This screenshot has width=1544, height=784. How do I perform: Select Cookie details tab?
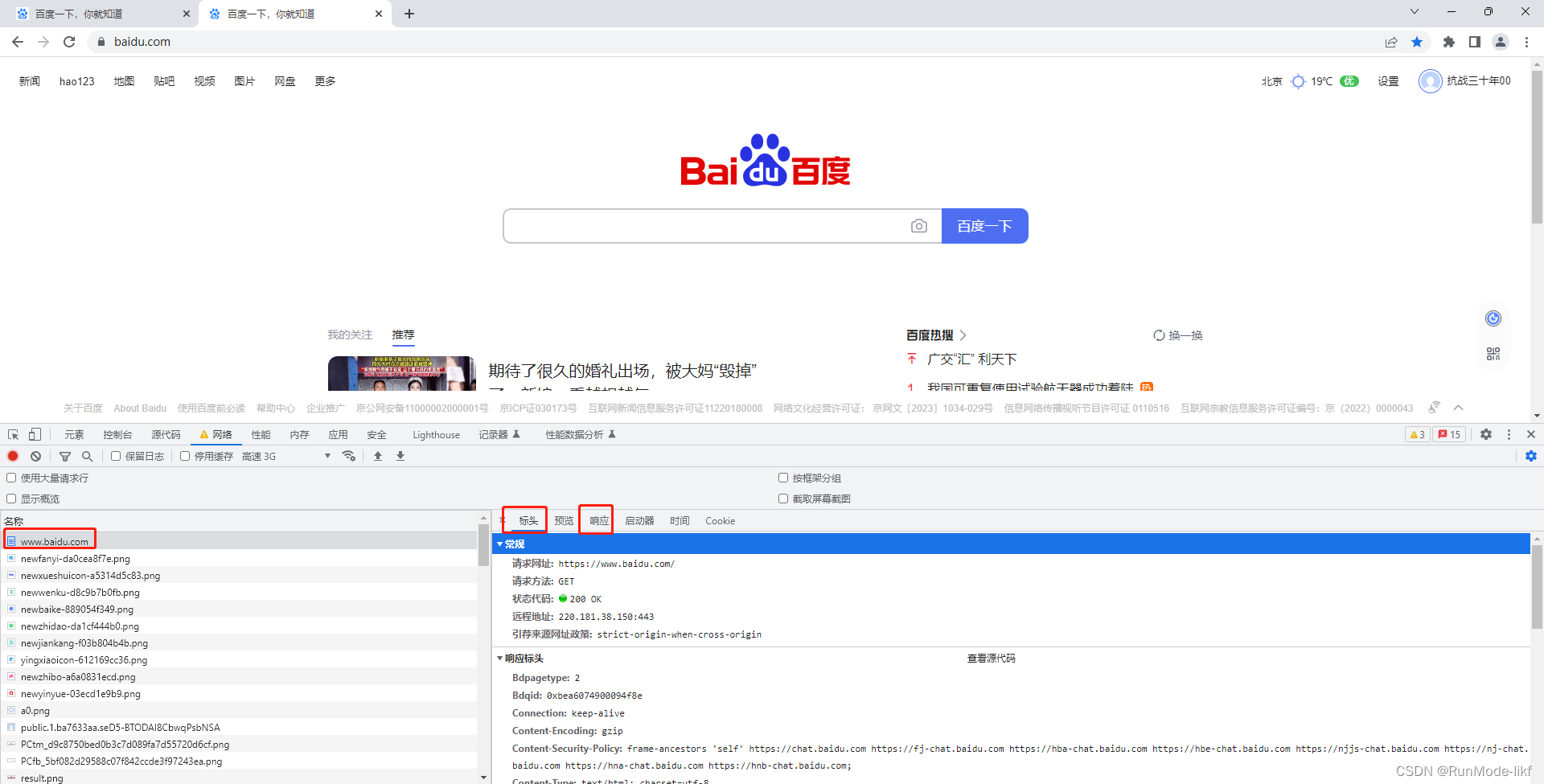pos(721,521)
